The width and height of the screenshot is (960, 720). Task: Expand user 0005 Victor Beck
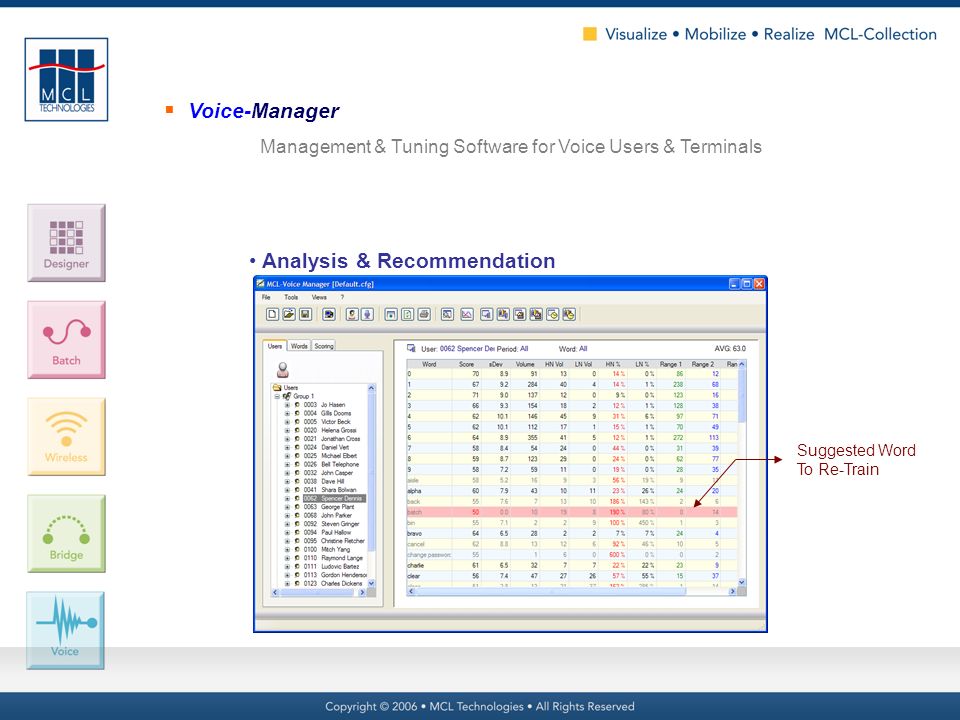(287, 422)
